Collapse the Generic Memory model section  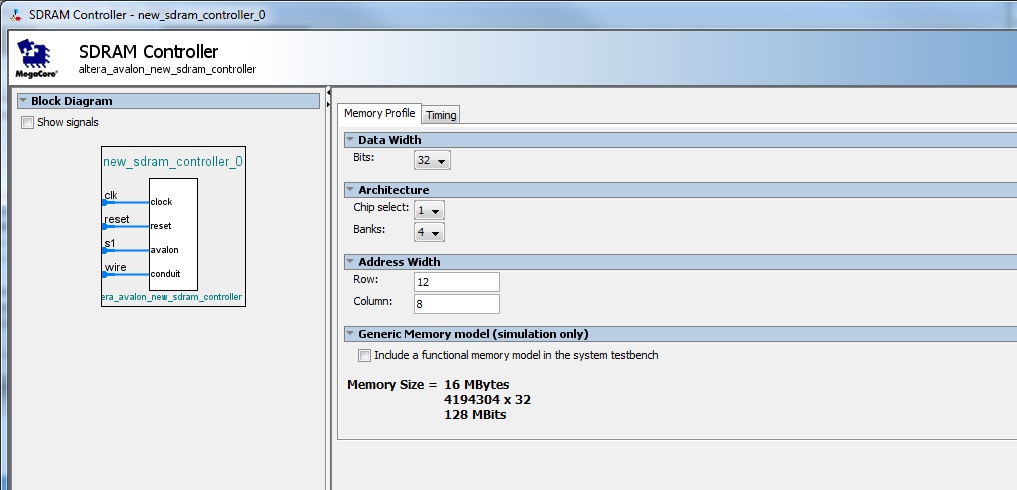click(x=350, y=334)
